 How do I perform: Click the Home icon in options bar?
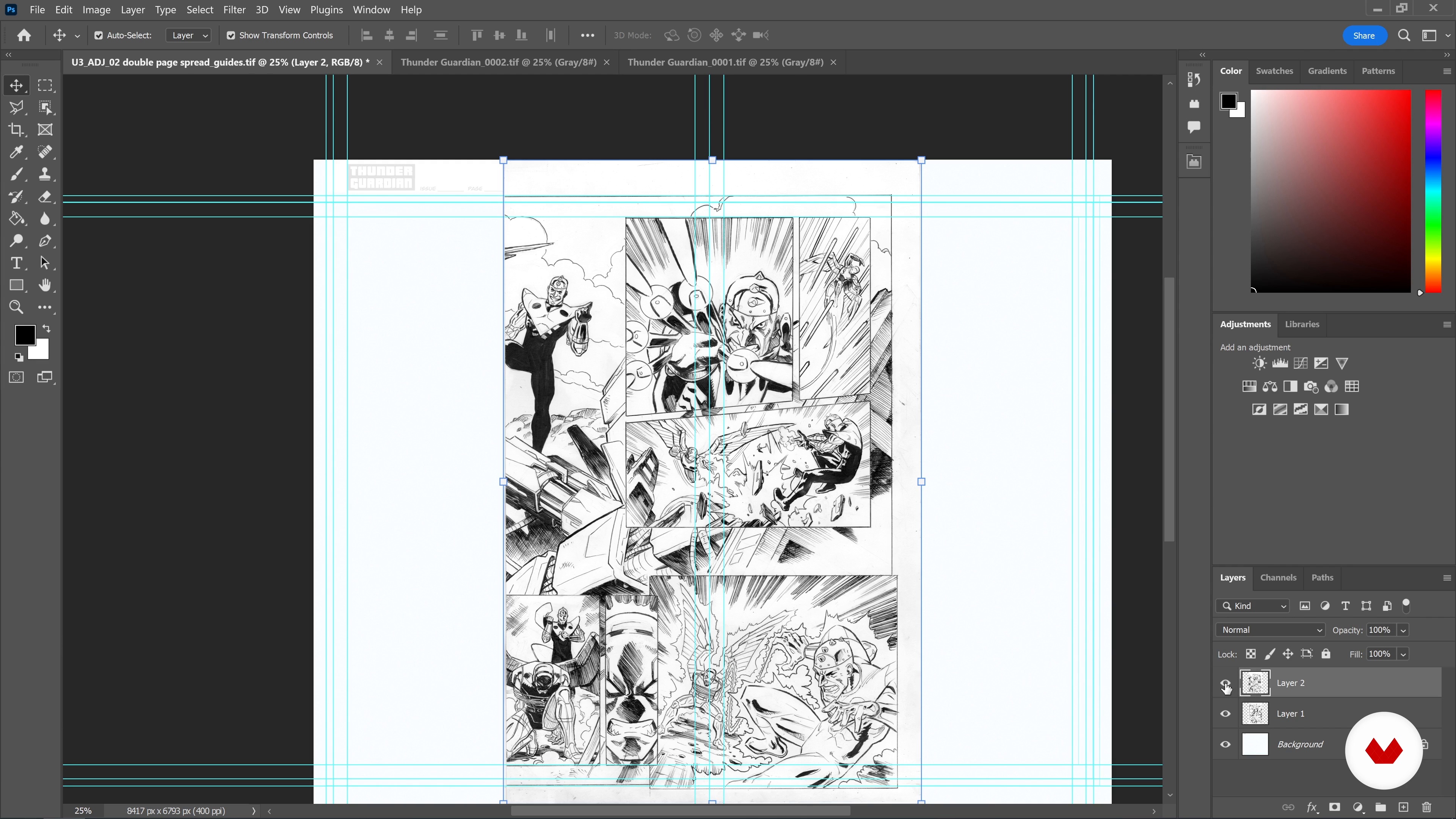click(x=24, y=35)
